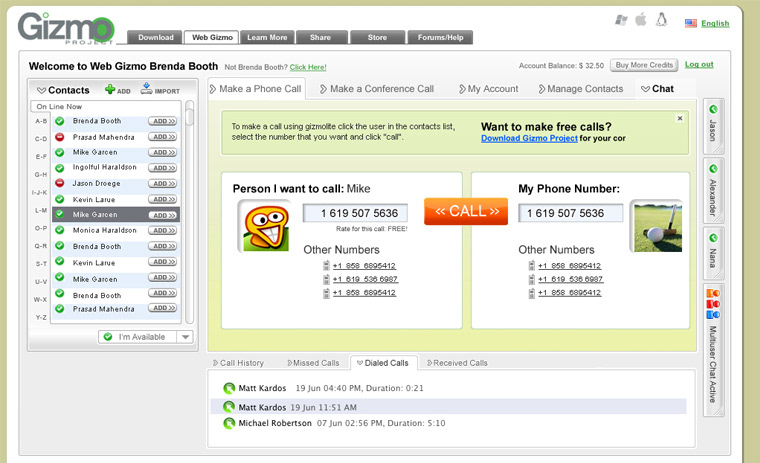This screenshot has width=760, height=463.
Task: Click the Mike avatar picture
Action: 265,226
